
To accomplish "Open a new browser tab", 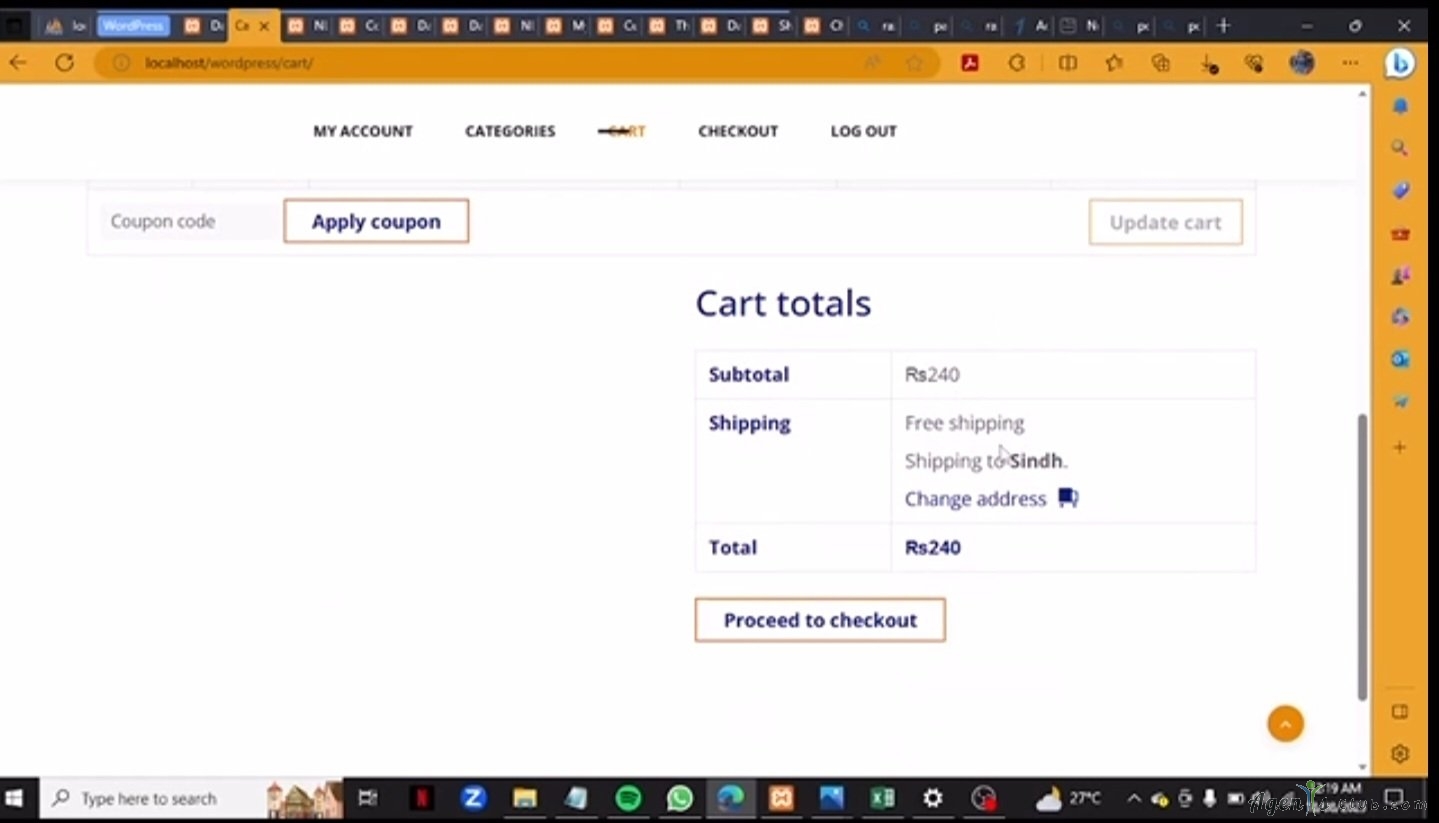I will click(x=1223, y=26).
